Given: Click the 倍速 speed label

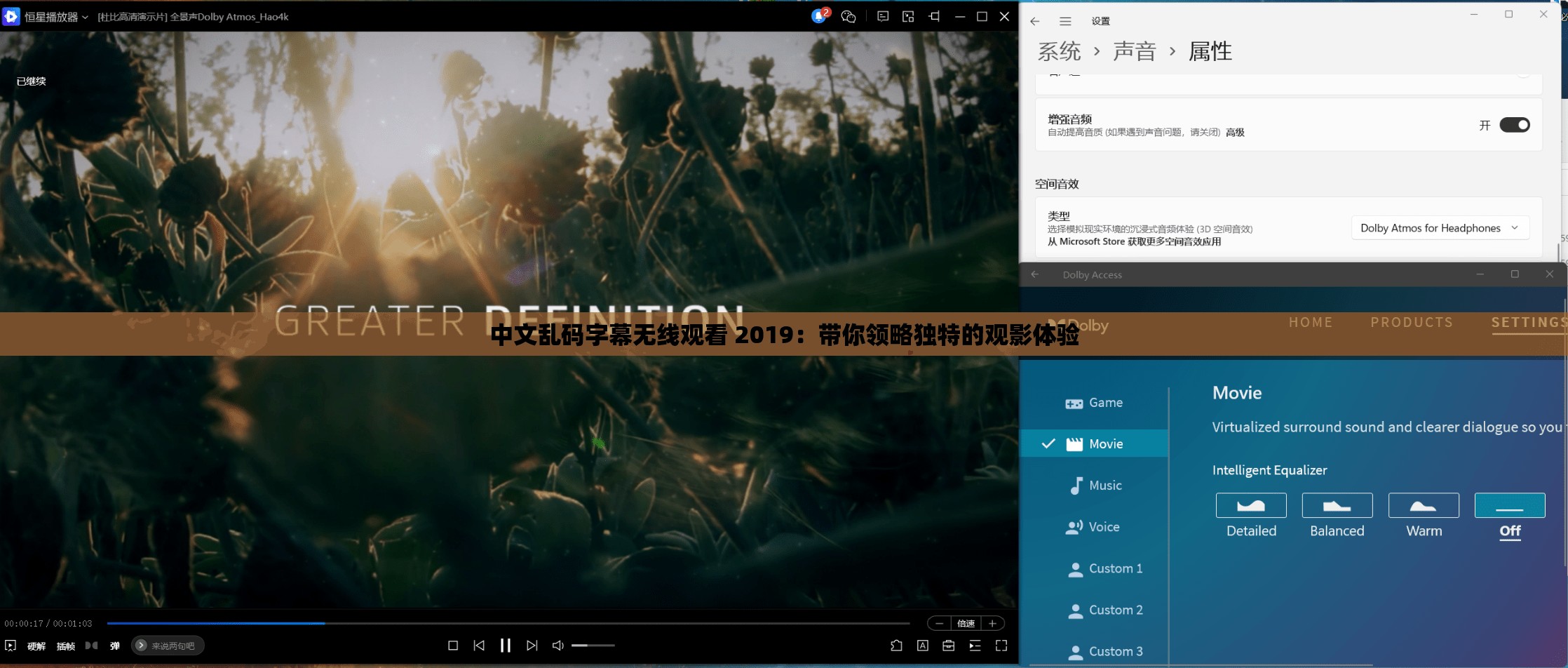Looking at the screenshot, I should (x=966, y=623).
